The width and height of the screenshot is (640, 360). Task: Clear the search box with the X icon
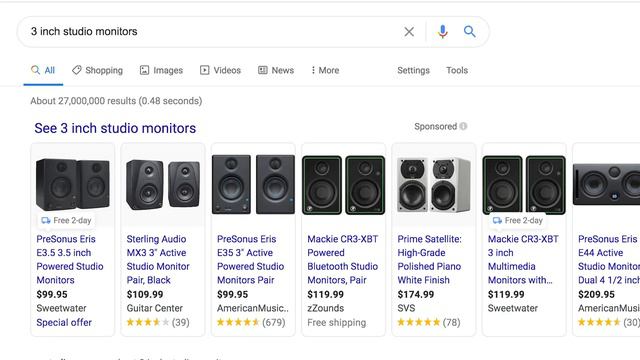tap(409, 31)
